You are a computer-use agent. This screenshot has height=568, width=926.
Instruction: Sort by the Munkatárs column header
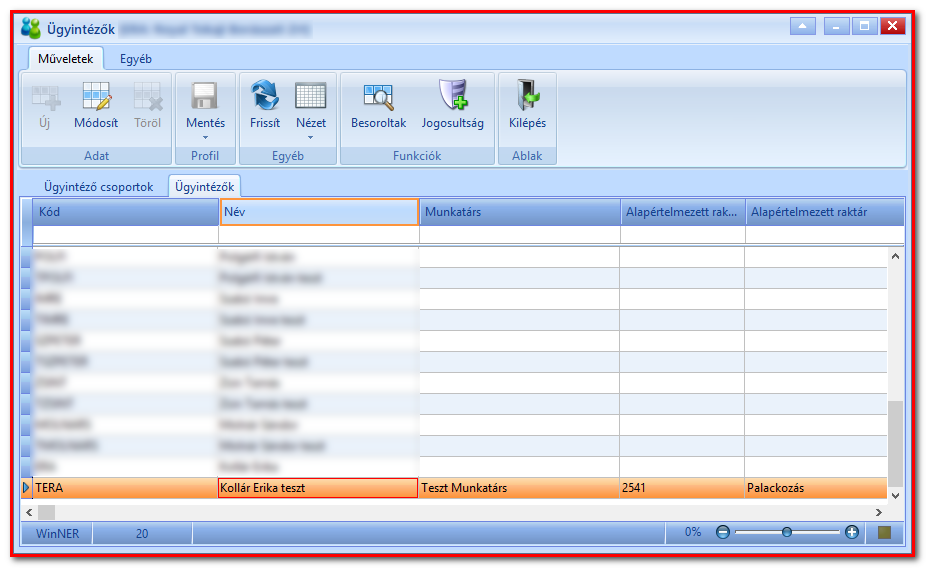(x=520, y=212)
